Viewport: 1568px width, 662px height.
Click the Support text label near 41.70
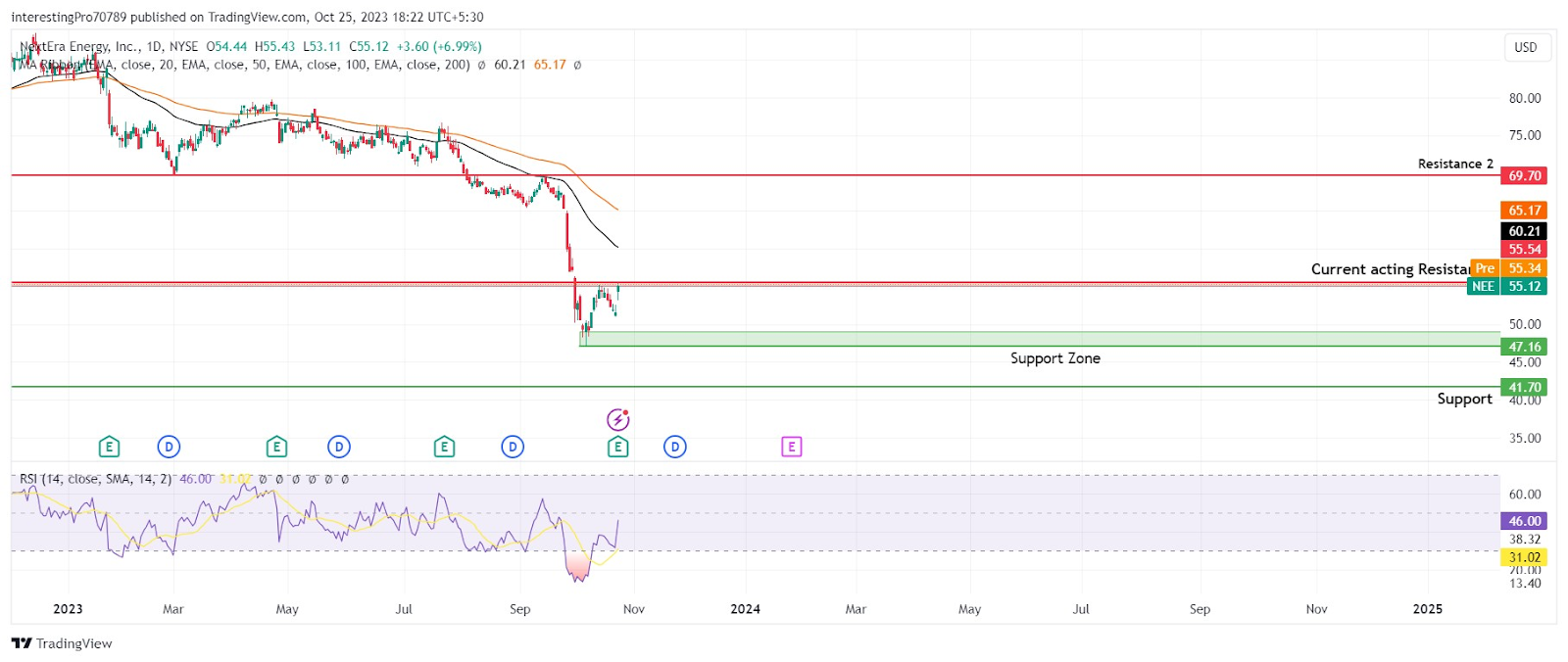tap(1464, 399)
